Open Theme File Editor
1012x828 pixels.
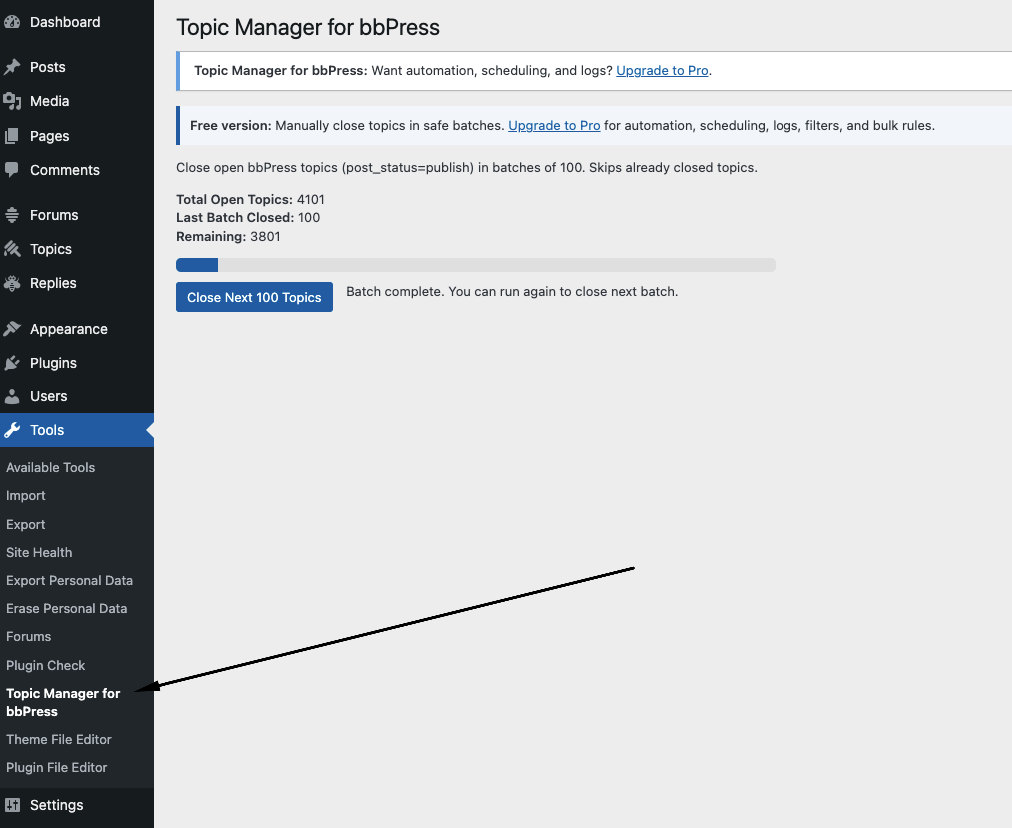(59, 740)
